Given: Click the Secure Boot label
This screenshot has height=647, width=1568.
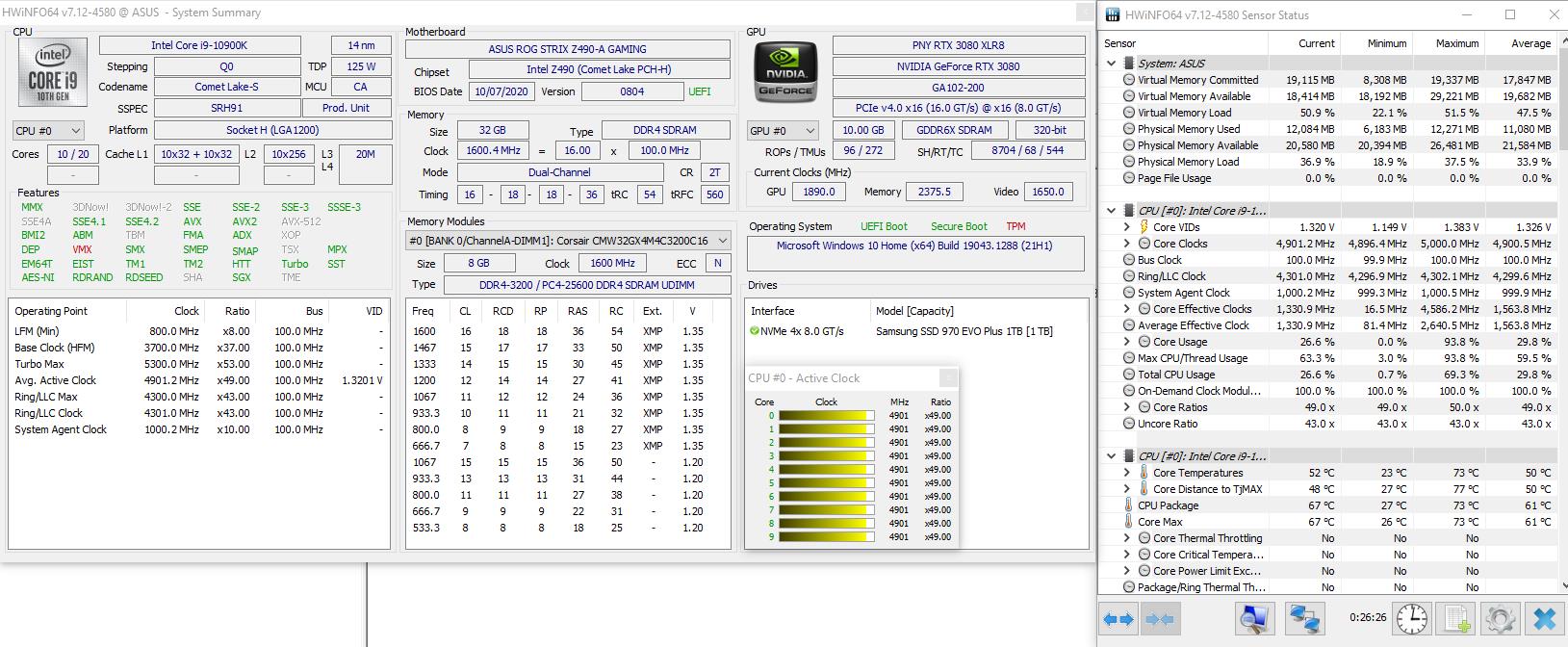Looking at the screenshot, I should coord(959,226).
